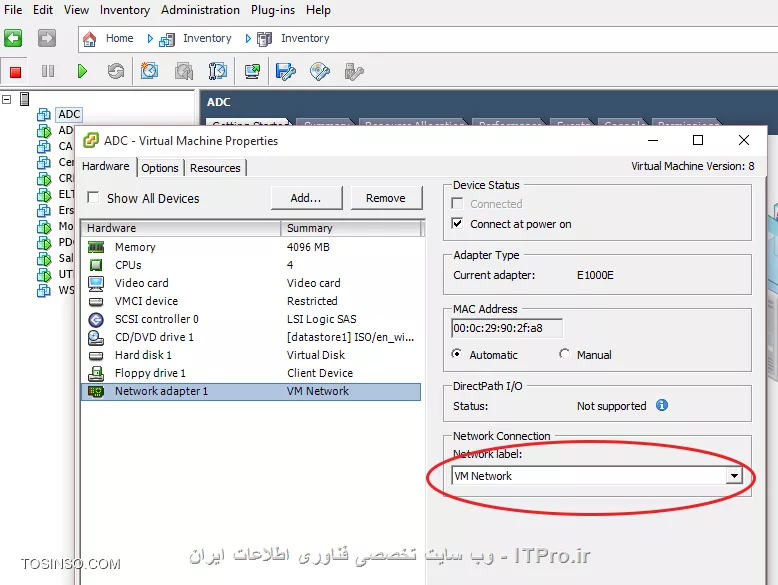Open the View menu
778x585 pixels.
(76, 10)
